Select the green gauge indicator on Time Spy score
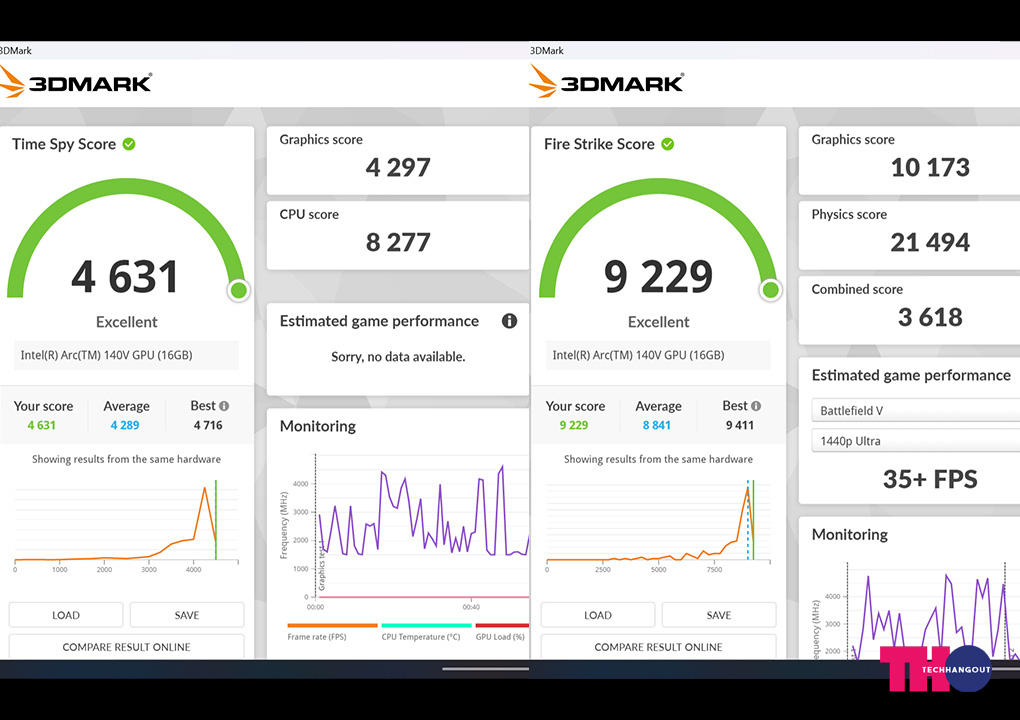Screen dimensions: 1020x720 click(239, 290)
